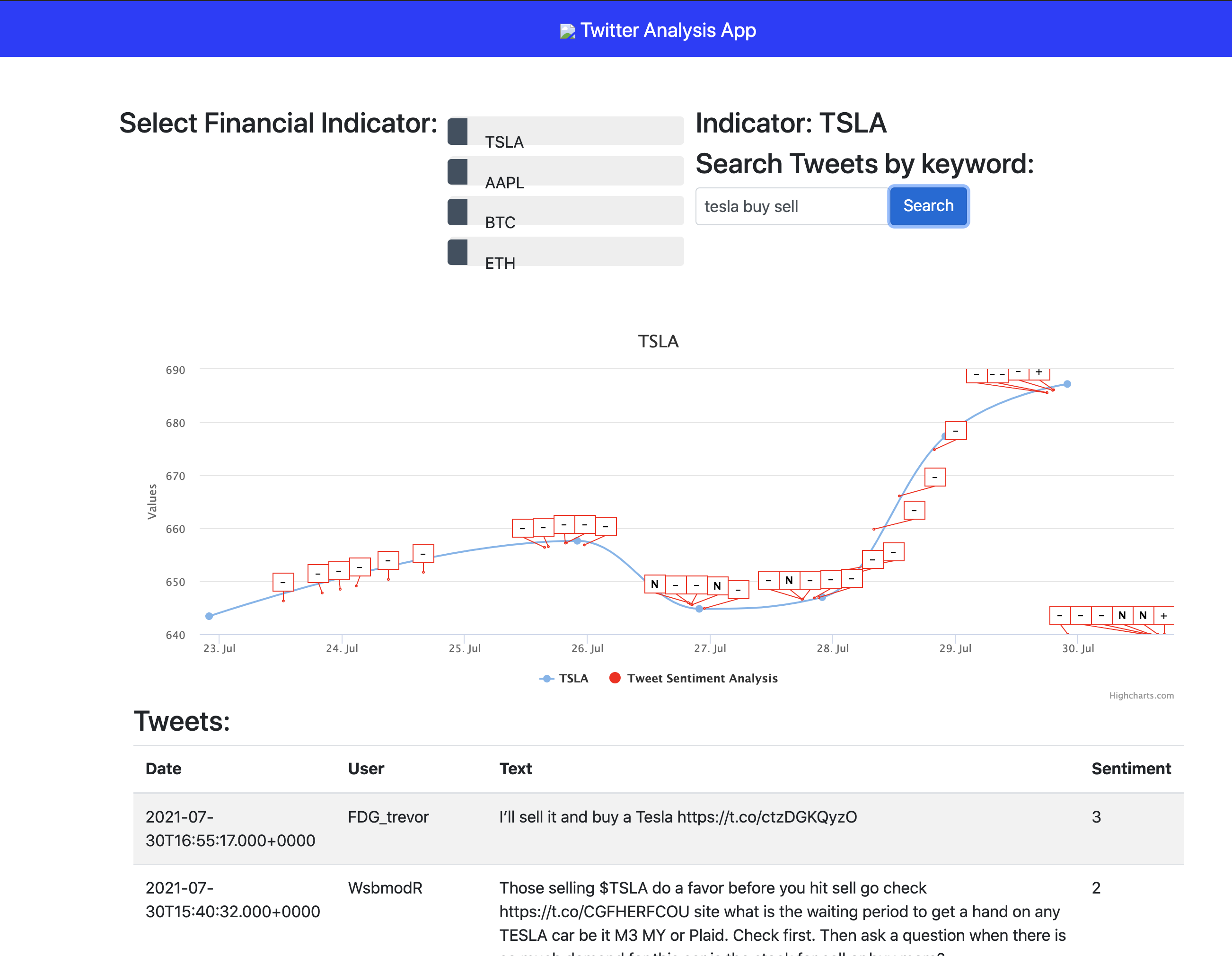Click the Twitter Analysis App header title
Viewport: 1232px width, 956px height.
(x=668, y=30)
